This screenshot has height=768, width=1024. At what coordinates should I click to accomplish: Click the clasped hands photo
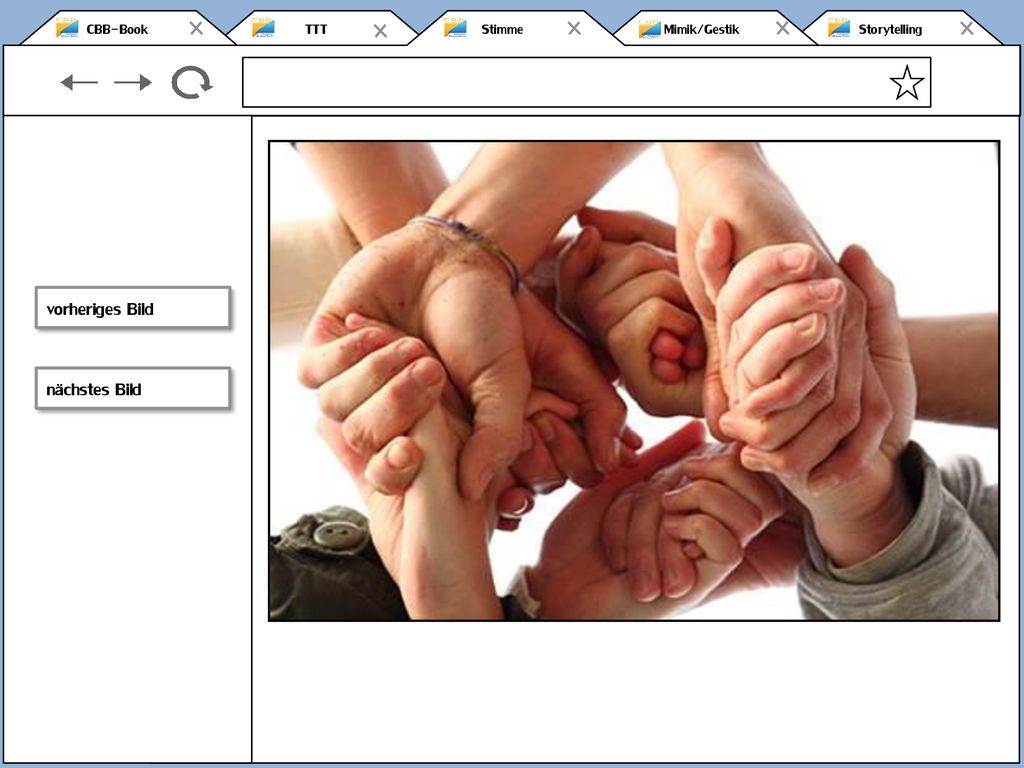click(x=634, y=381)
